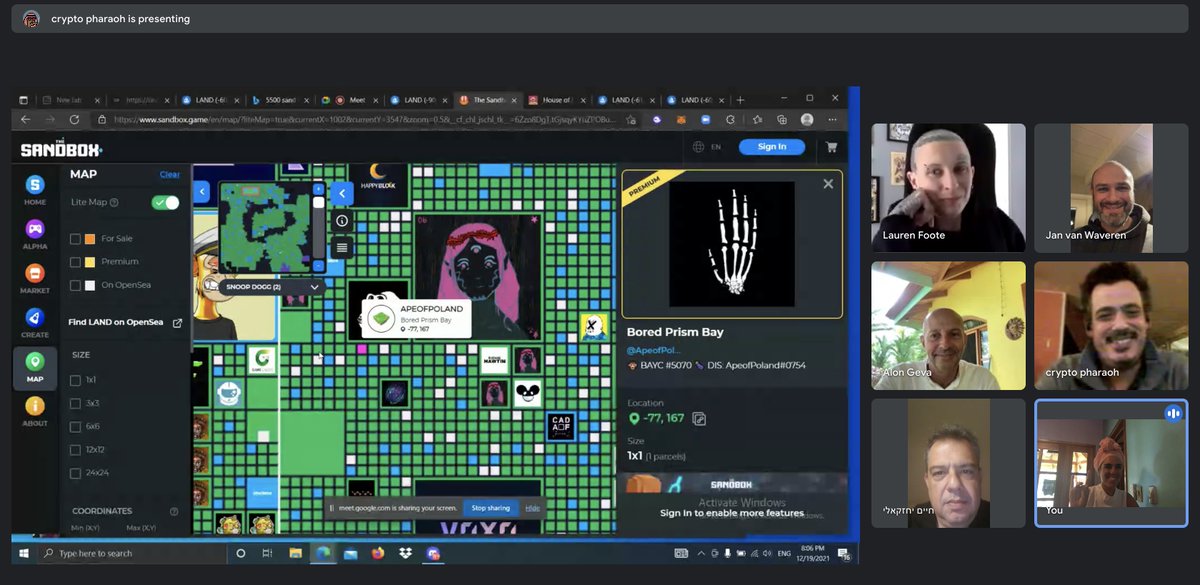Click the minimap zoom slider handle
This screenshot has height=585, width=1200.
pyautogui.click(x=319, y=203)
